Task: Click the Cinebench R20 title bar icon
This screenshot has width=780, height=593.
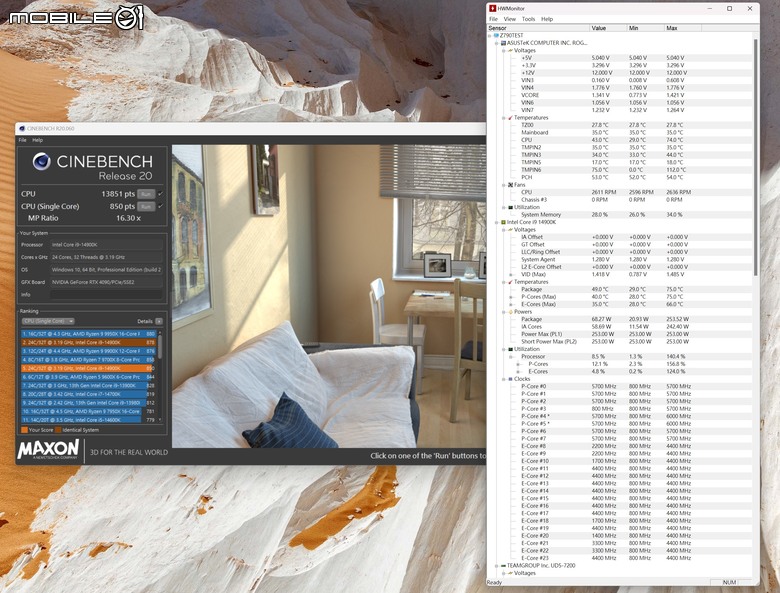Action: click(21, 129)
